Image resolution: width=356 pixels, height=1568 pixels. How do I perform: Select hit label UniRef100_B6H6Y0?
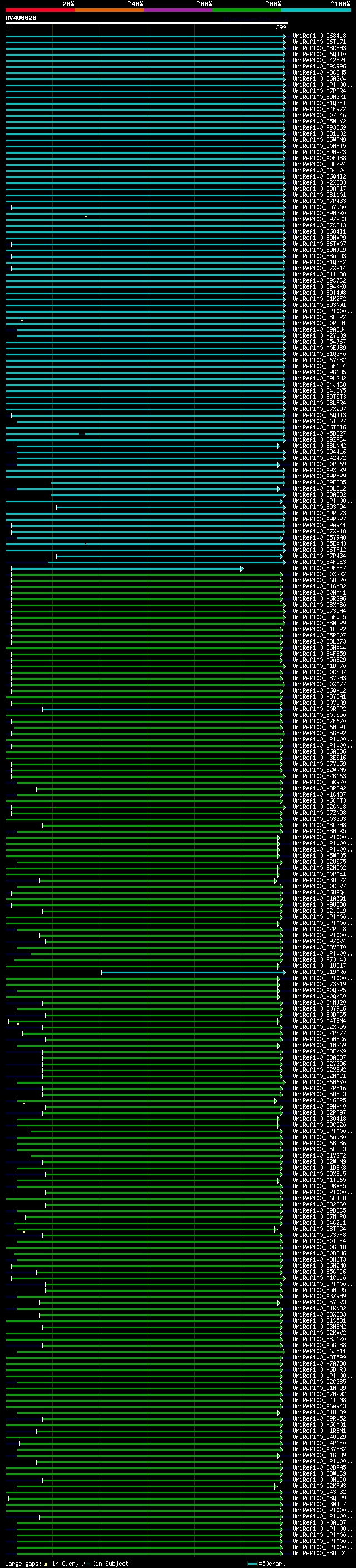coord(319,1083)
